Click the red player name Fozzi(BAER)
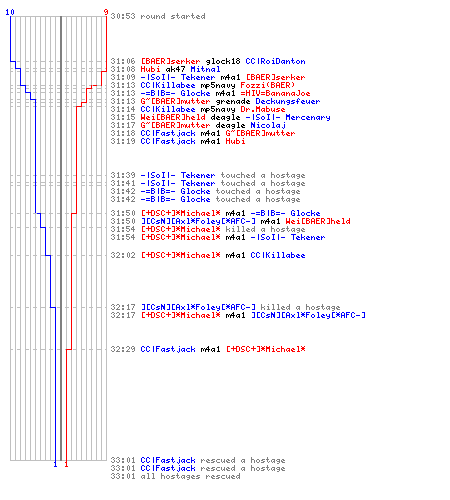Screen dimensions: 450x500 click(268, 85)
